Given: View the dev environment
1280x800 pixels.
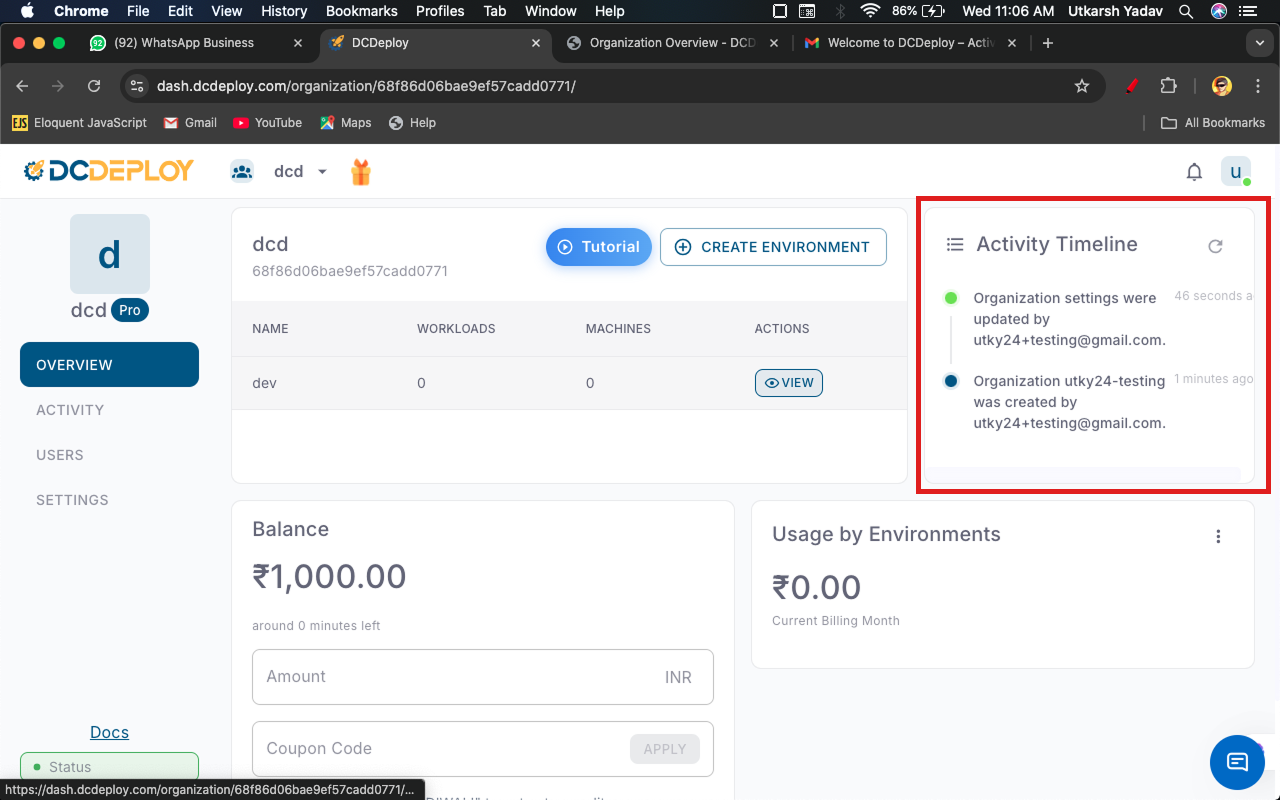Looking at the screenshot, I should pyautogui.click(x=788, y=383).
